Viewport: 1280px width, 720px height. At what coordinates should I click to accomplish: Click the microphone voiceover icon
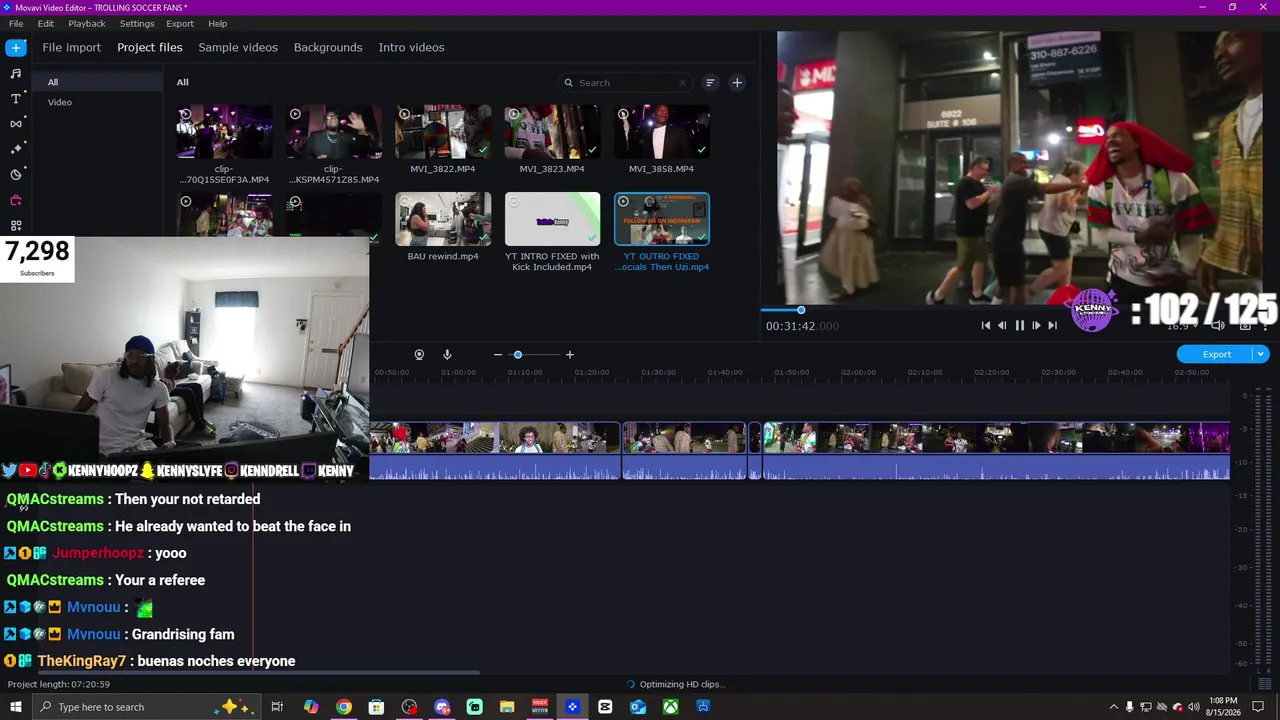click(x=447, y=355)
